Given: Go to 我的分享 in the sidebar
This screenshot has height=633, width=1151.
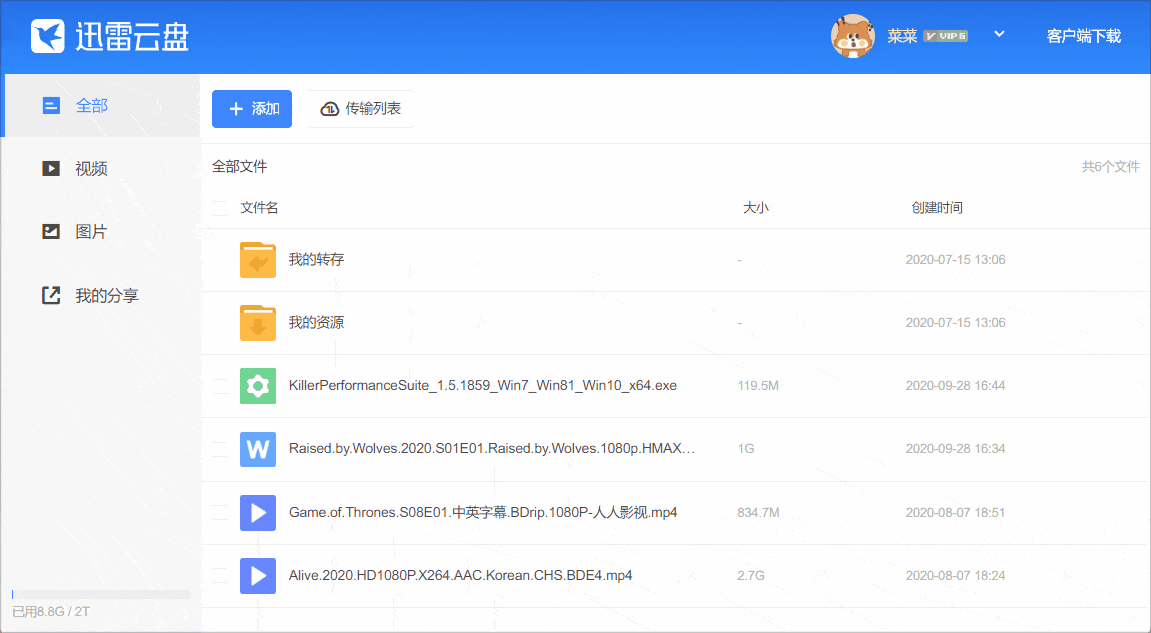Looking at the screenshot, I should [105, 296].
